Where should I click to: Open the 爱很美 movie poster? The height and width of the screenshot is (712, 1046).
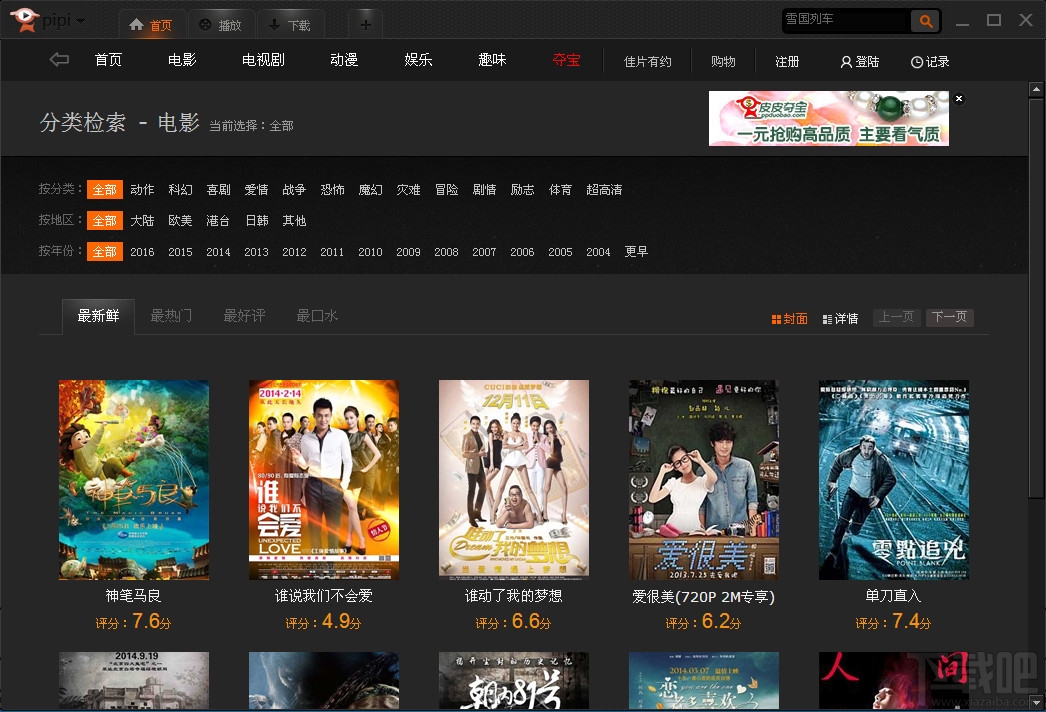[x=704, y=480]
